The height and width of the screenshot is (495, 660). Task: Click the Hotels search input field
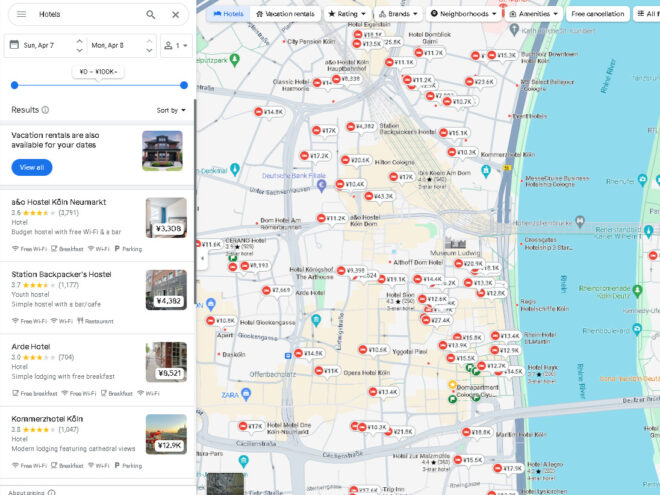click(88, 14)
